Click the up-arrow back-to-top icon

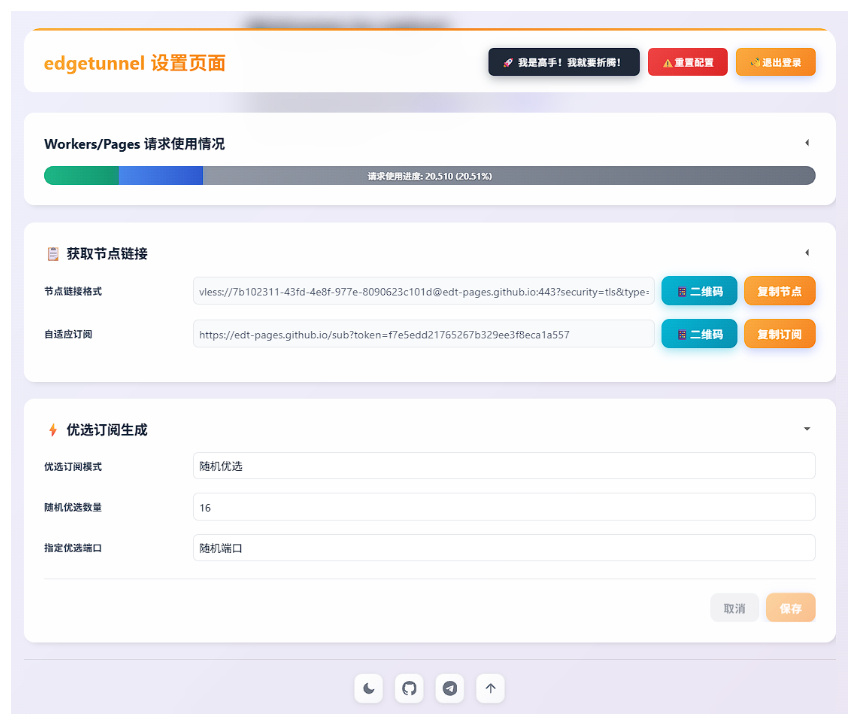pyautogui.click(x=491, y=689)
